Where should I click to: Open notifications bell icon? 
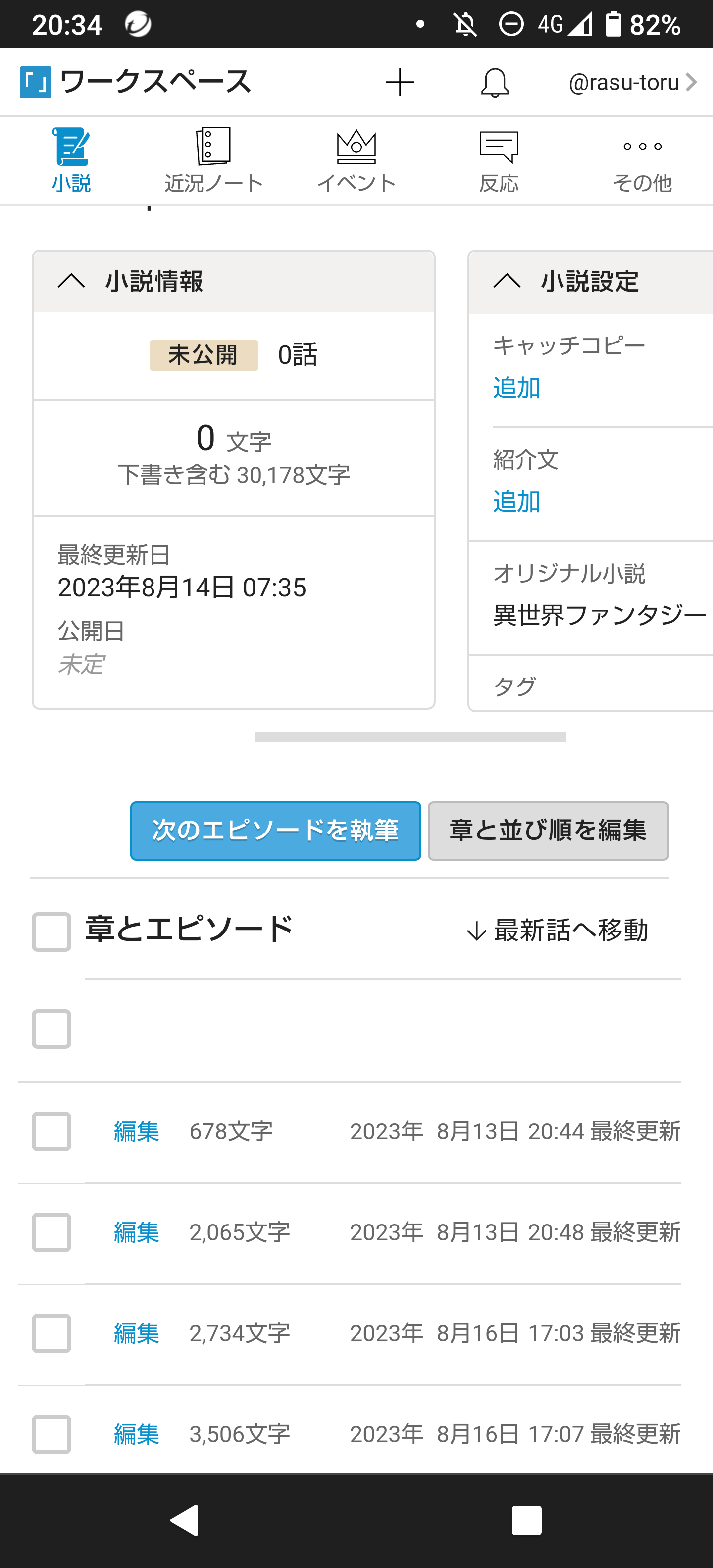(x=495, y=82)
